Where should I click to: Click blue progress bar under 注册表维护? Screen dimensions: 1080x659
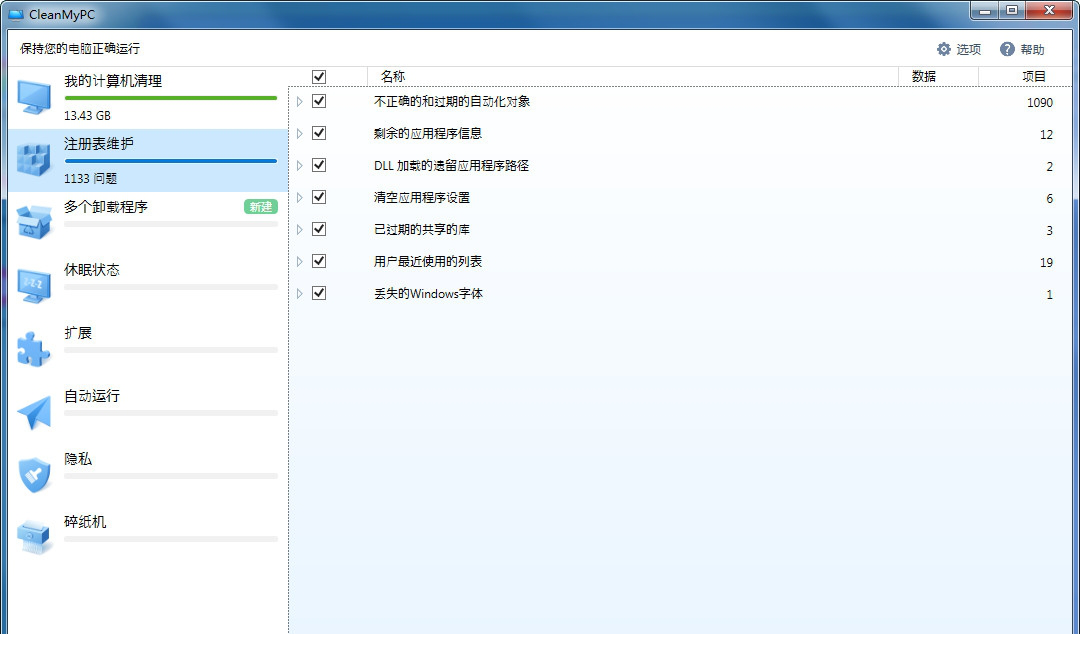(x=171, y=161)
